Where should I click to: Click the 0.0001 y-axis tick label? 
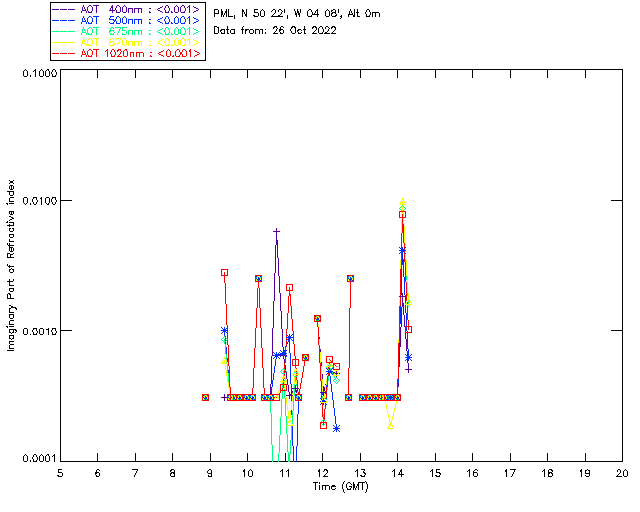coord(39,459)
